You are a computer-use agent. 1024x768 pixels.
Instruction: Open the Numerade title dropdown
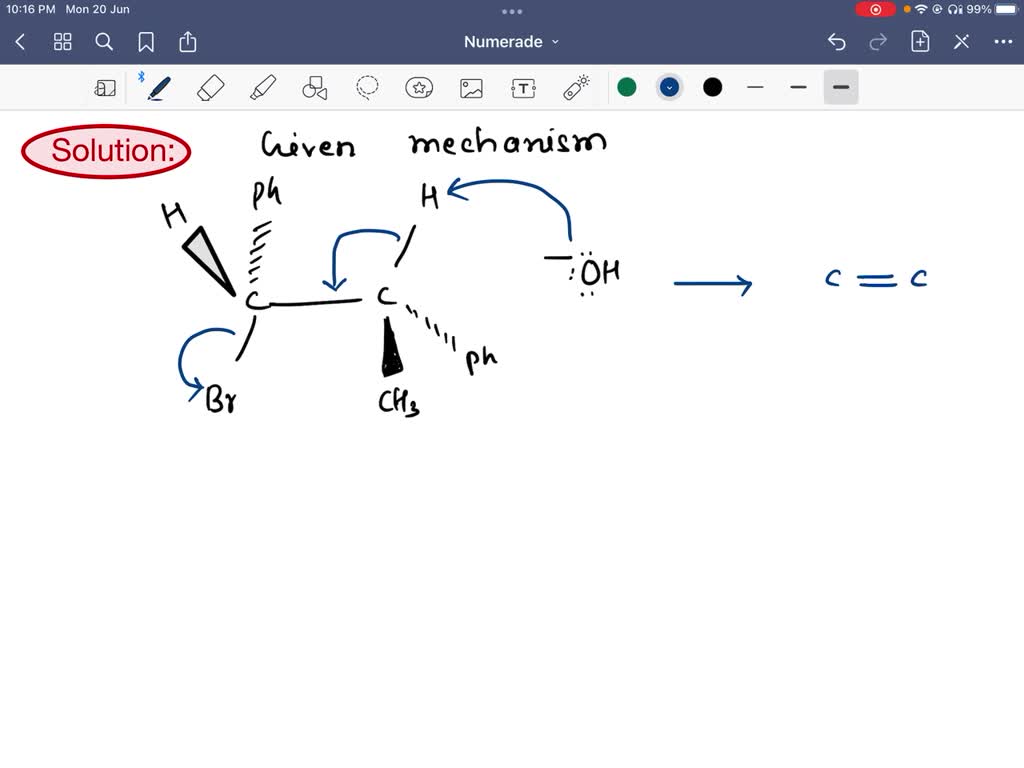coord(511,41)
